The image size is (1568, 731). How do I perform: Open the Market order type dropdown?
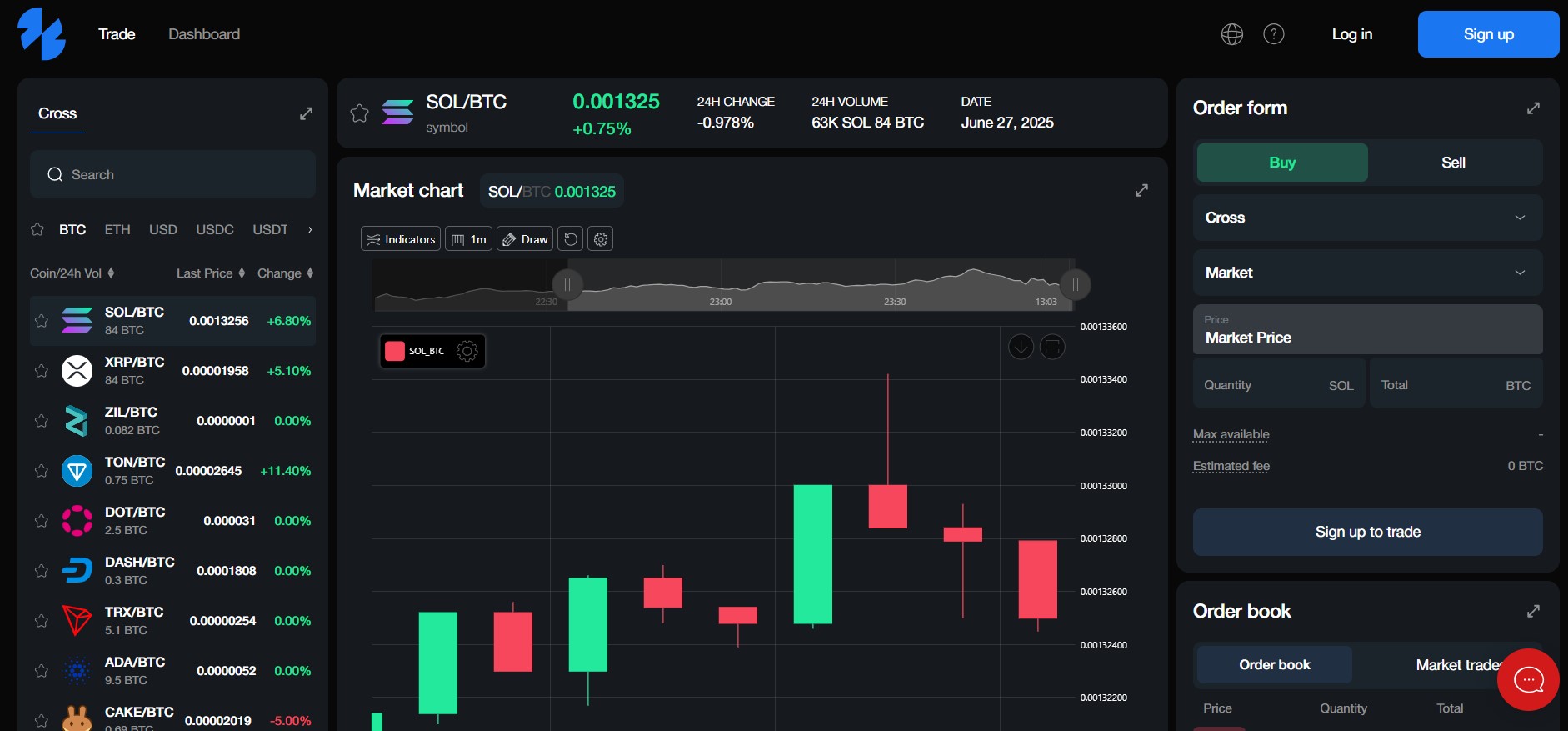1367,273
